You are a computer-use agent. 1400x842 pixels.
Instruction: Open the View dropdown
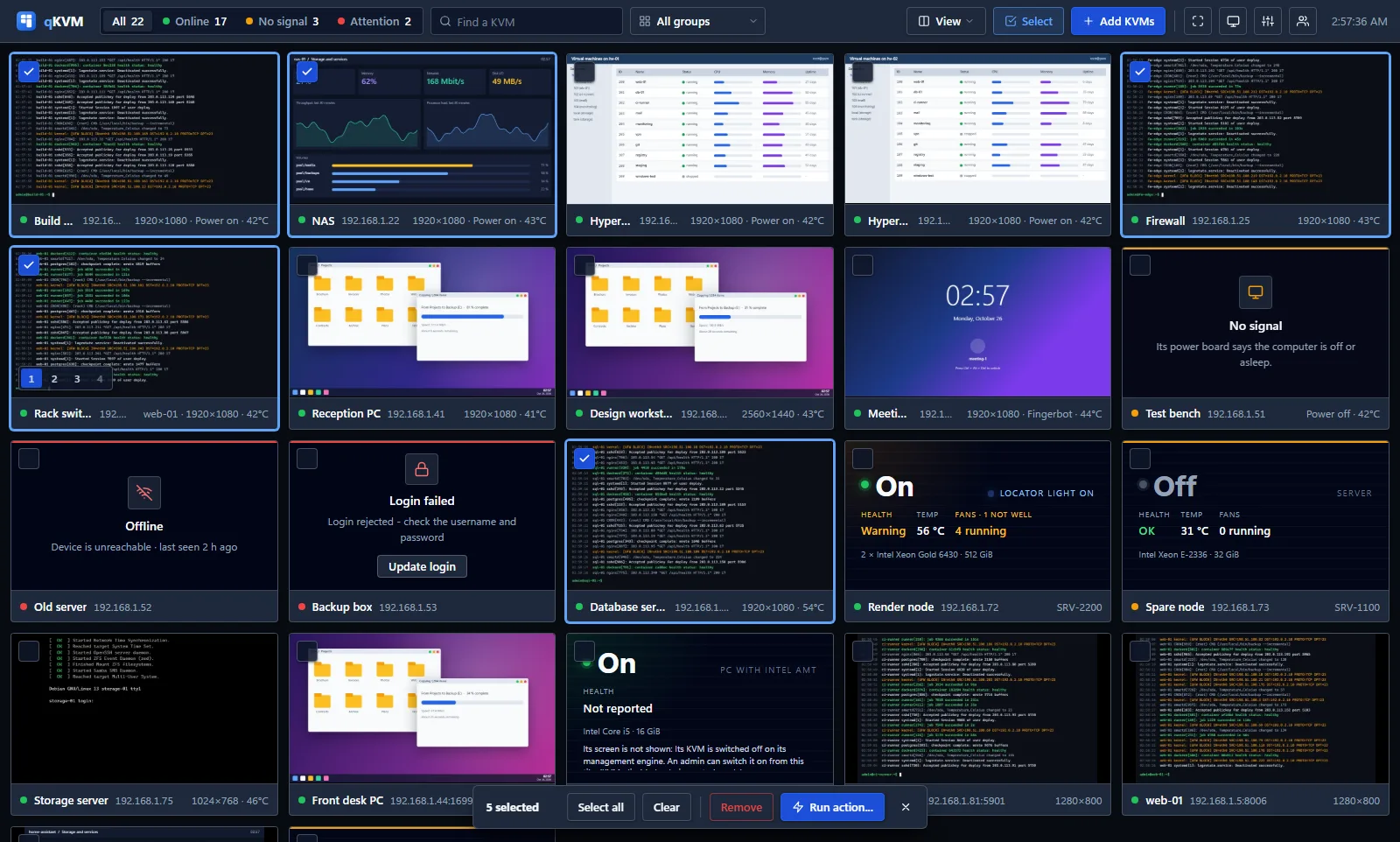[946, 21]
